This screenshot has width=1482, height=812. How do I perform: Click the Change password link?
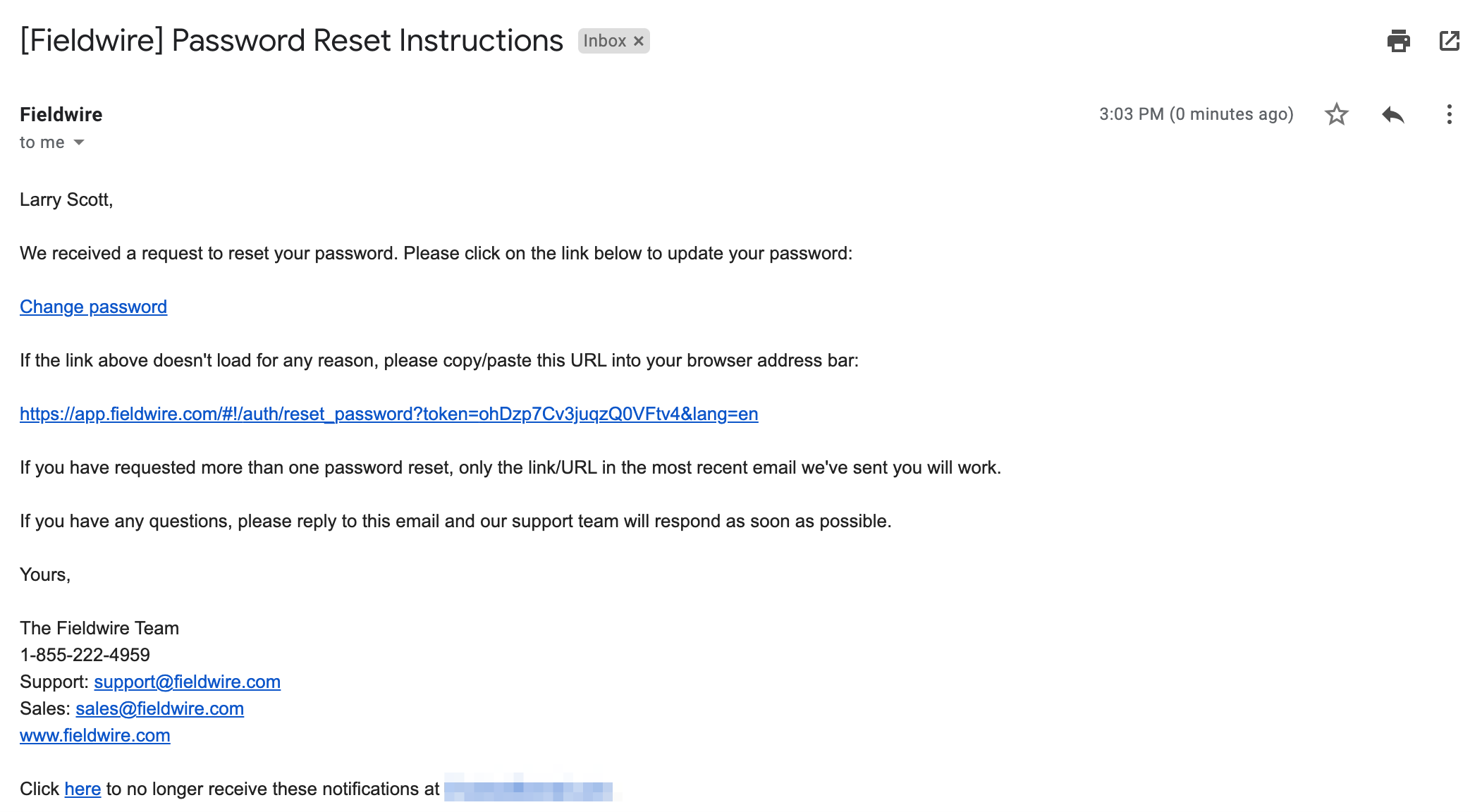[93, 307]
